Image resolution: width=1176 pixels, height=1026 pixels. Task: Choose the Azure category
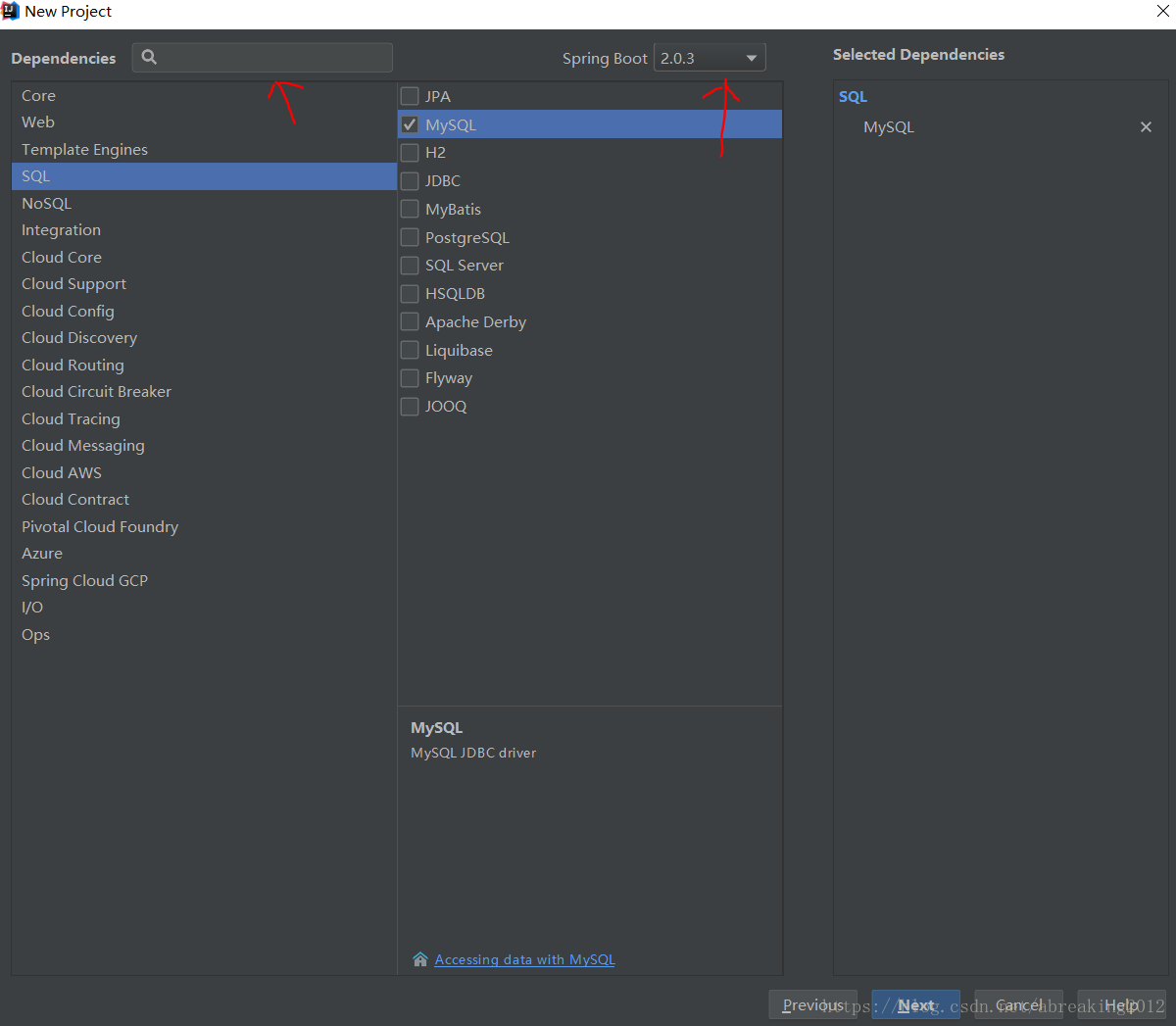tap(204, 554)
